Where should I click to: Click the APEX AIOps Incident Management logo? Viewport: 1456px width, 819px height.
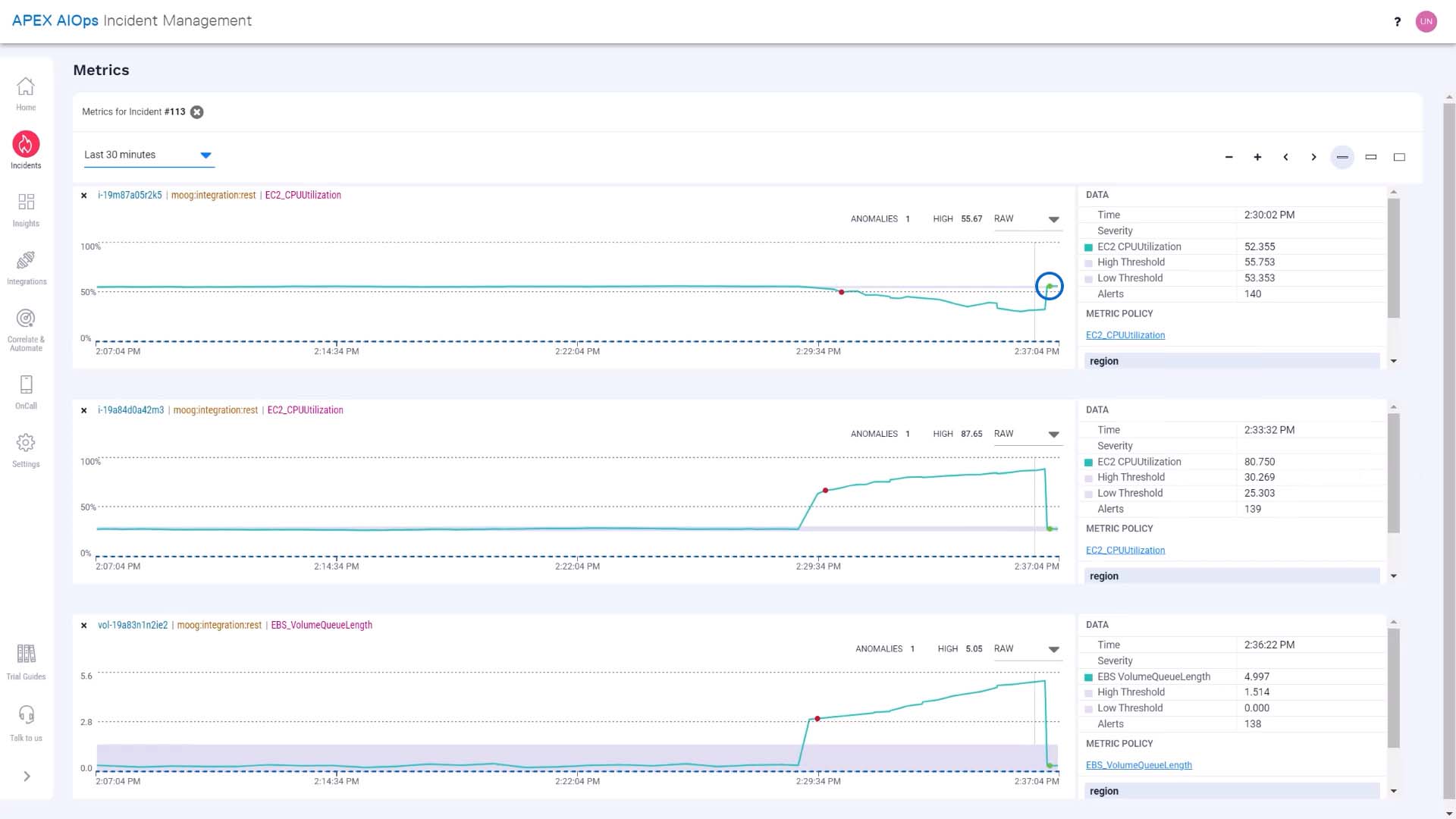(x=132, y=20)
